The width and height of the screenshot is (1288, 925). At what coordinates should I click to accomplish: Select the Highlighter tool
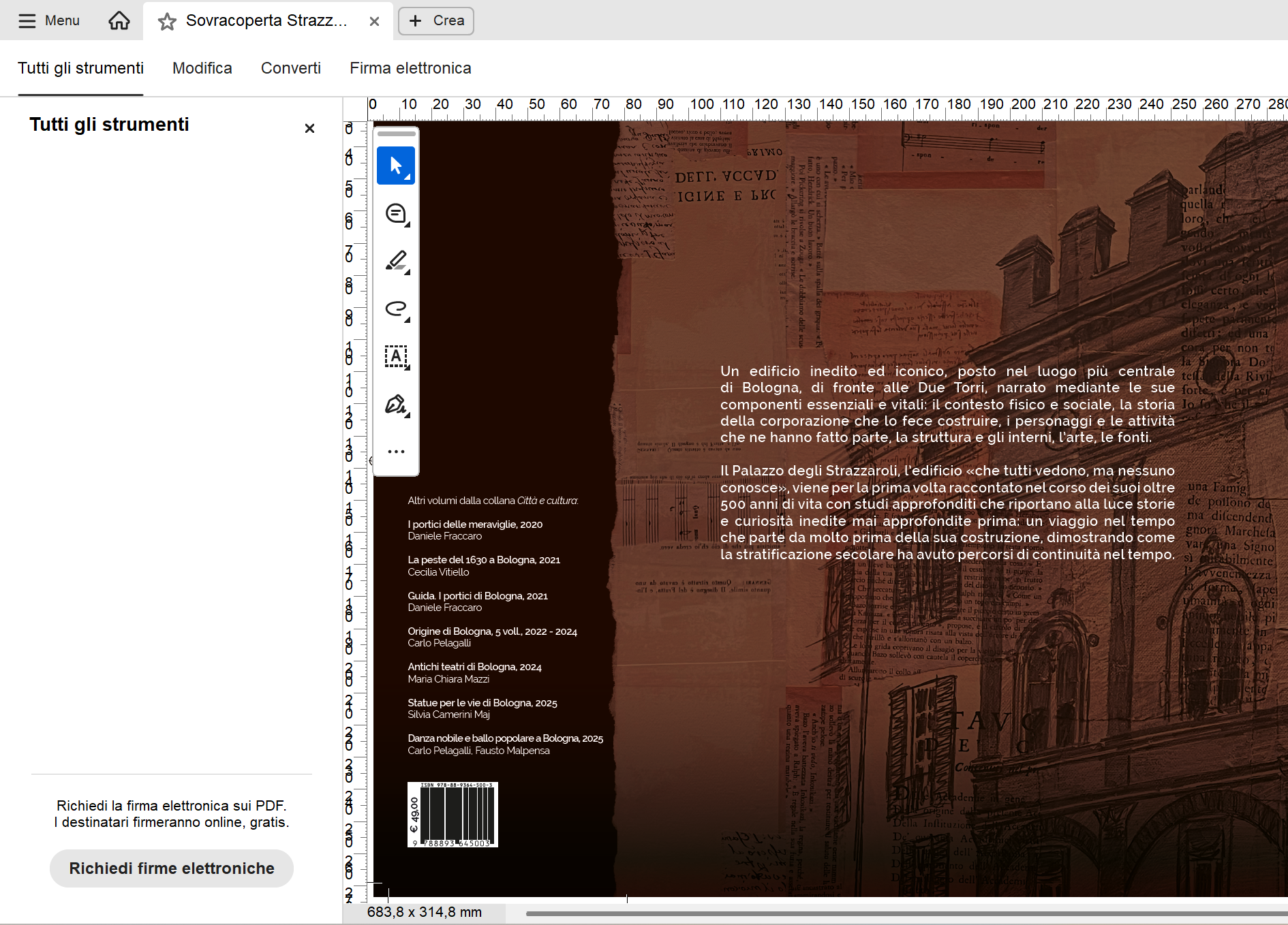coord(396,262)
